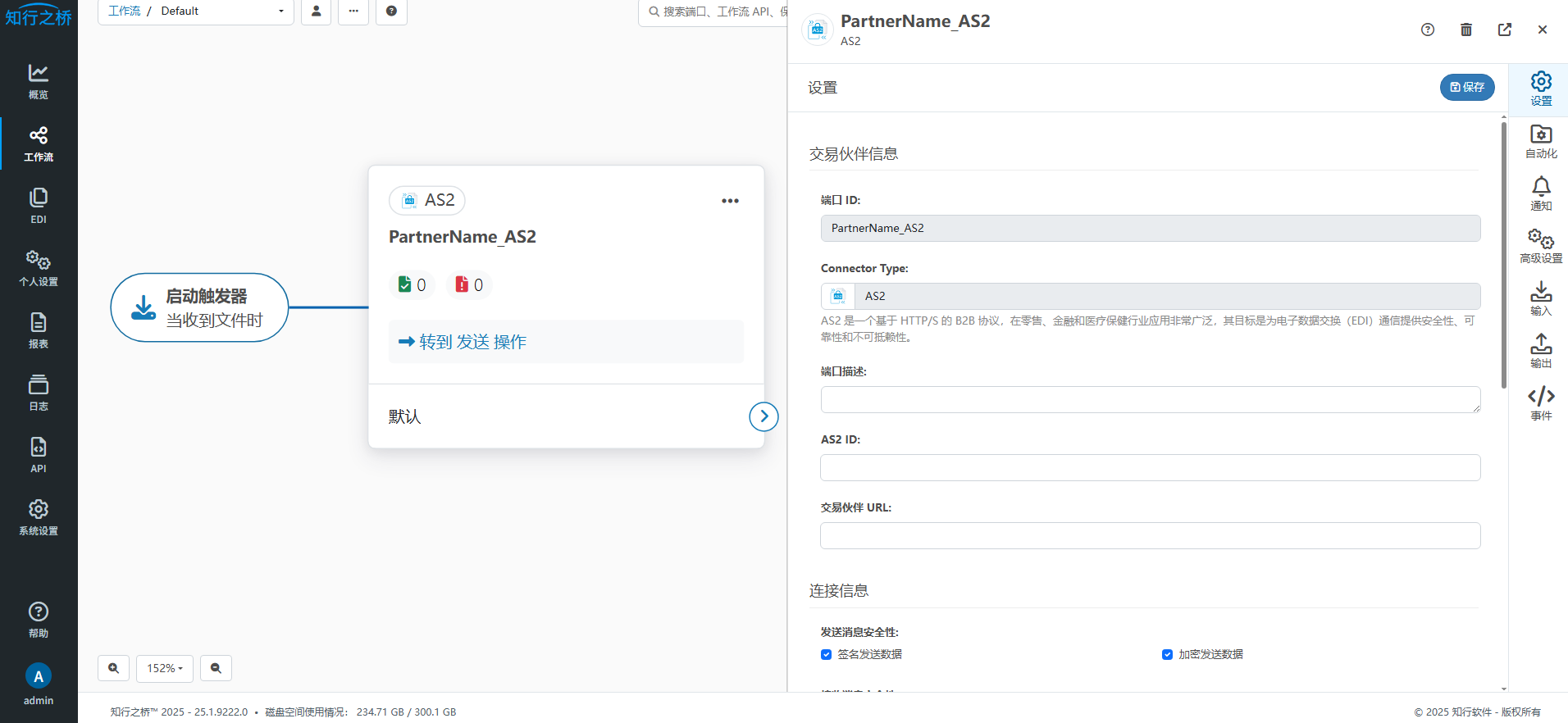Uncheck 签名发送数据 checkbox
Viewport: 1568px width, 723px height.
point(826,654)
